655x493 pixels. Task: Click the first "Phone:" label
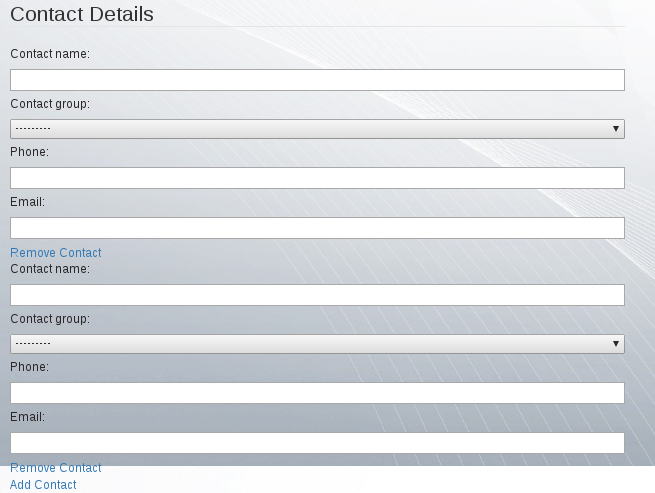tap(30, 152)
